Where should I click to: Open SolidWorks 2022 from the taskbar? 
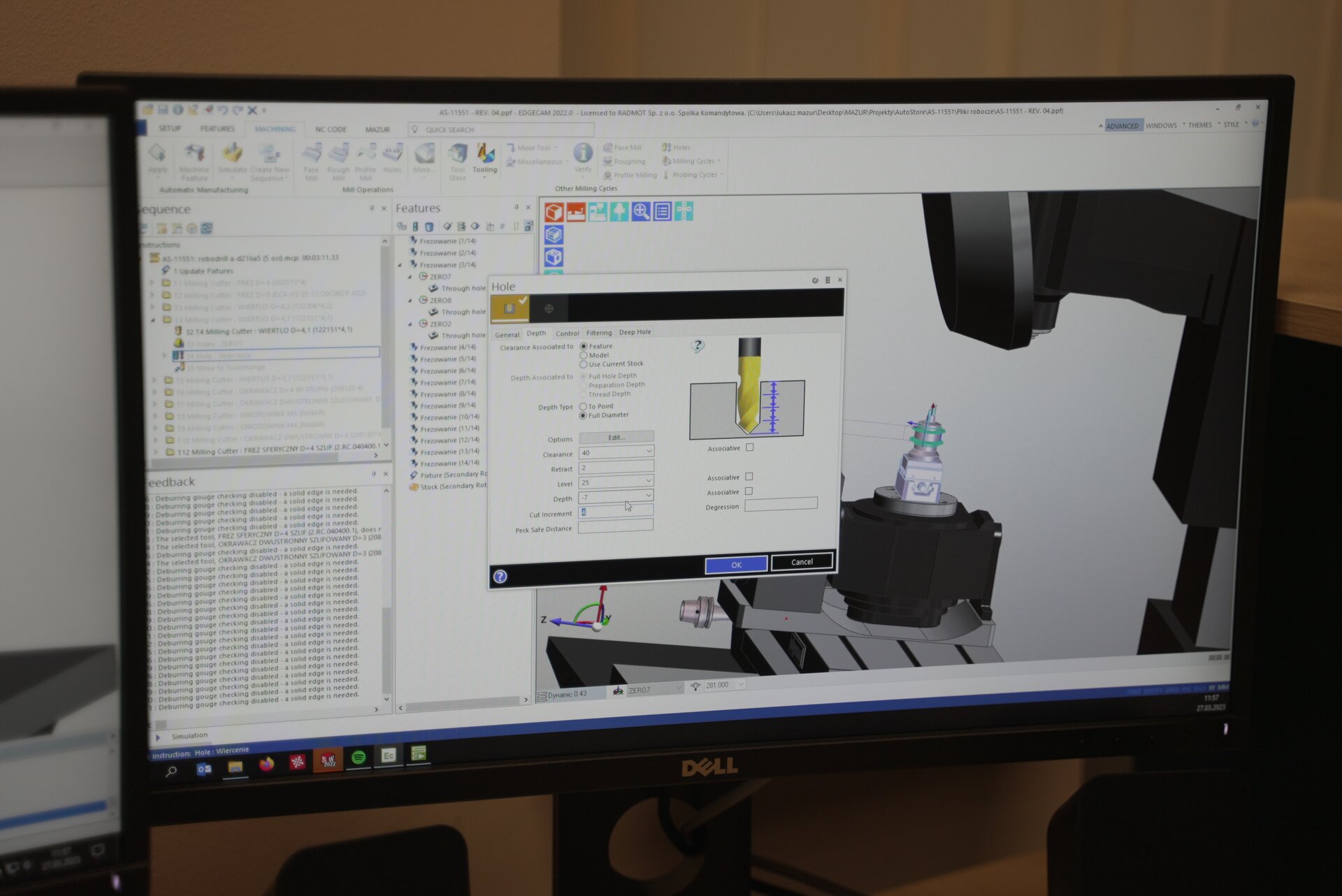pyautogui.click(x=328, y=760)
